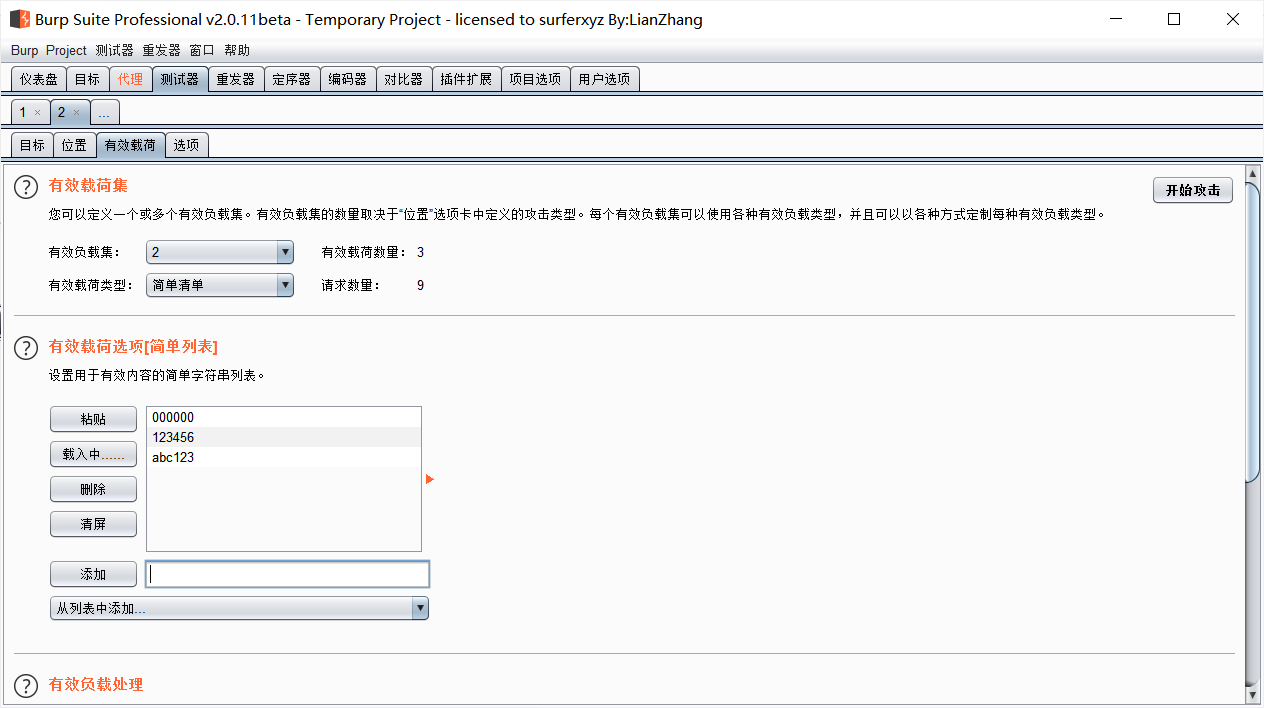Switch to the 定序器 tab
The height and width of the screenshot is (708, 1264).
(x=292, y=79)
